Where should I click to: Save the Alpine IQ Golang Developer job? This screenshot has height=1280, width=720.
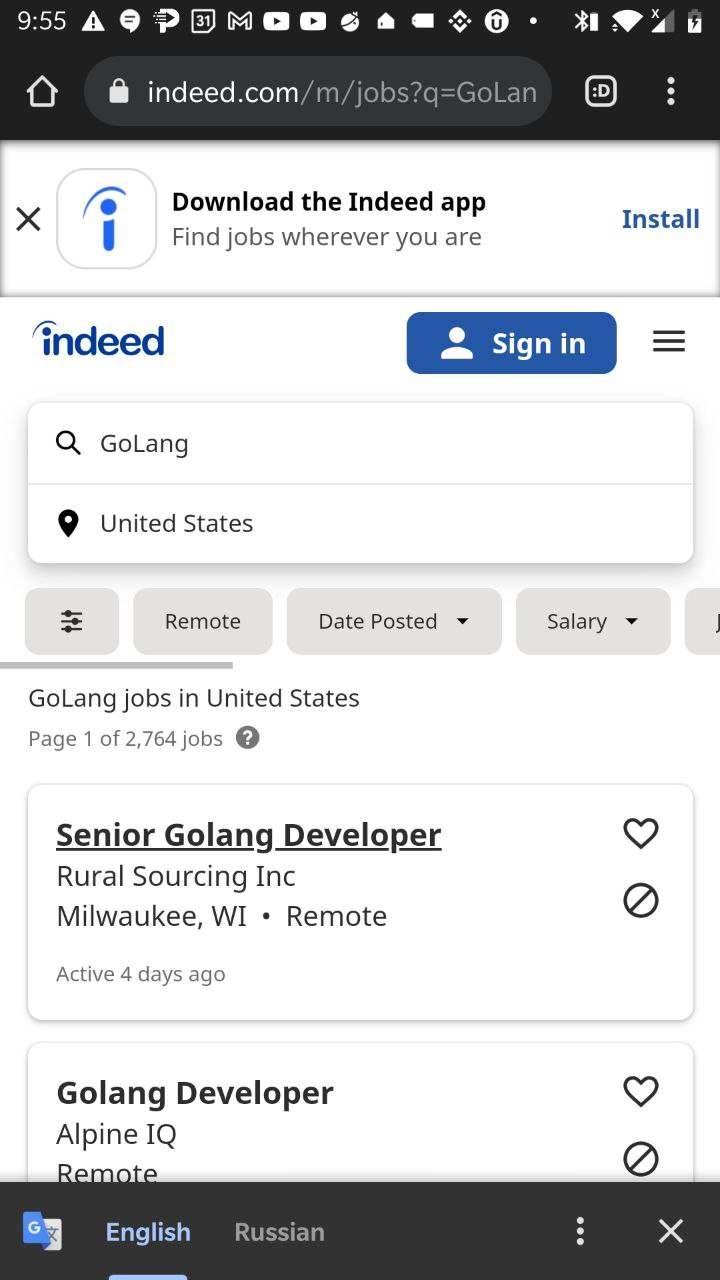pos(641,1091)
